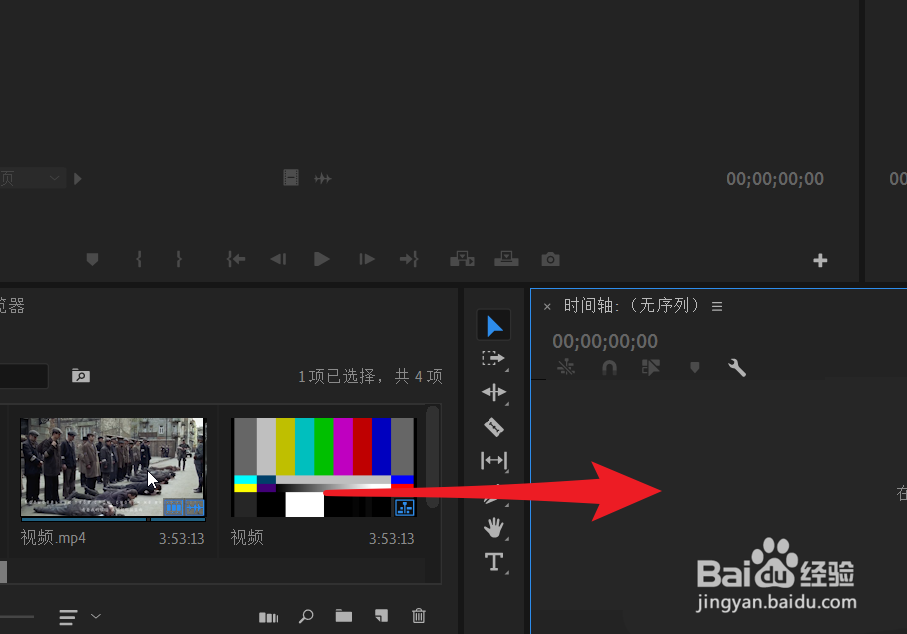Go to In point in source monitor

[235, 259]
